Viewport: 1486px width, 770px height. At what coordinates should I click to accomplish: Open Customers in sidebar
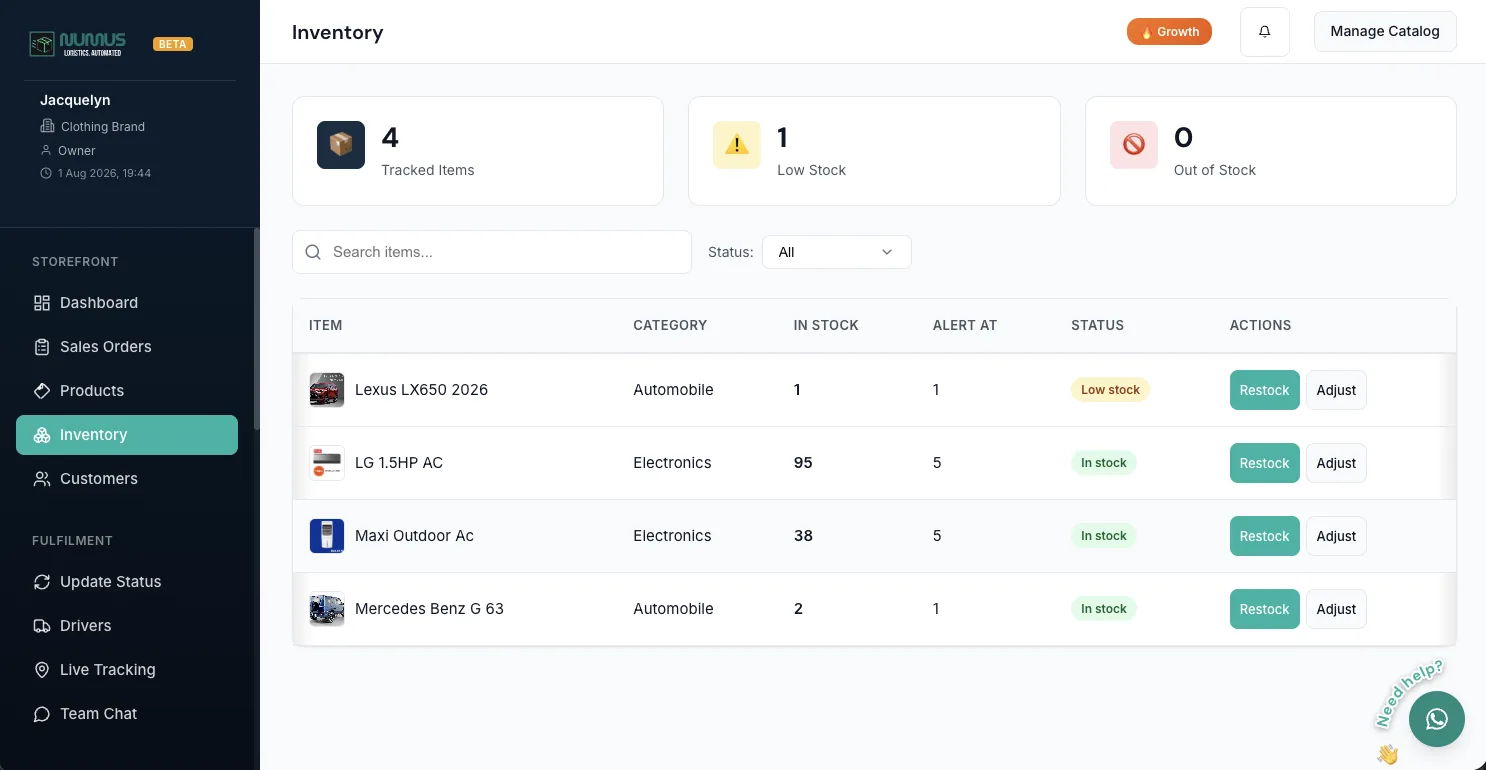click(127, 479)
